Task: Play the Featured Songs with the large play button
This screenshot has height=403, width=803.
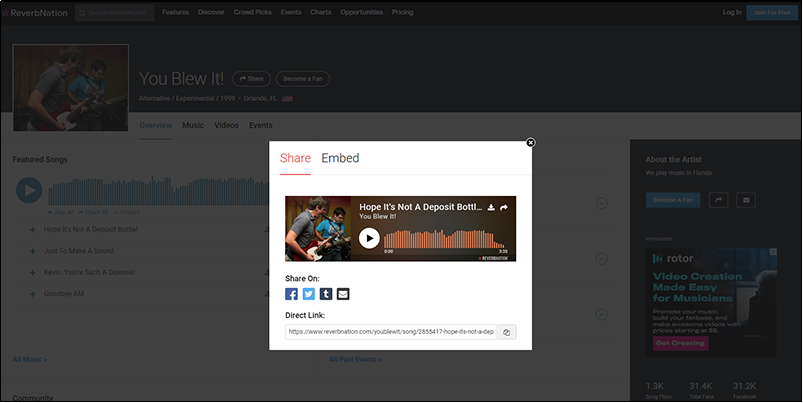Action: [29, 190]
